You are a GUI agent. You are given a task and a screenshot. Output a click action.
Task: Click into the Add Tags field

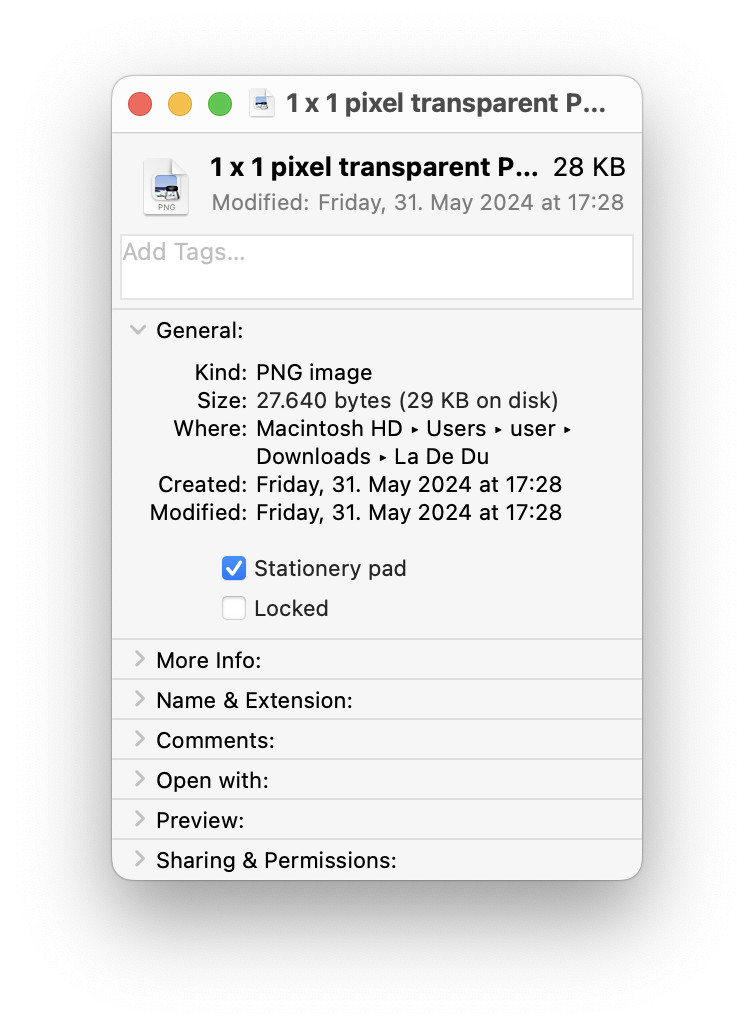coord(376,267)
